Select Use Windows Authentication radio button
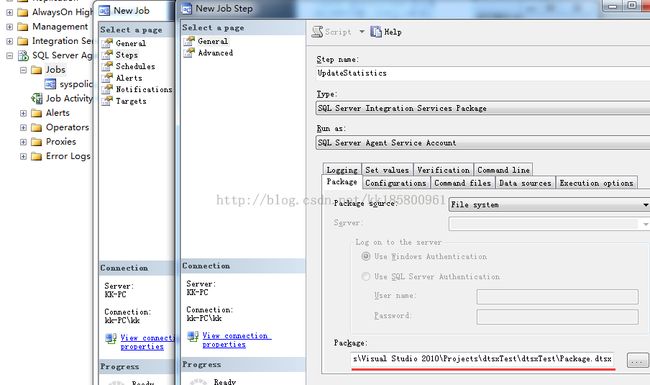Image resolution: width=650 pixels, height=385 pixels. [x=366, y=256]
